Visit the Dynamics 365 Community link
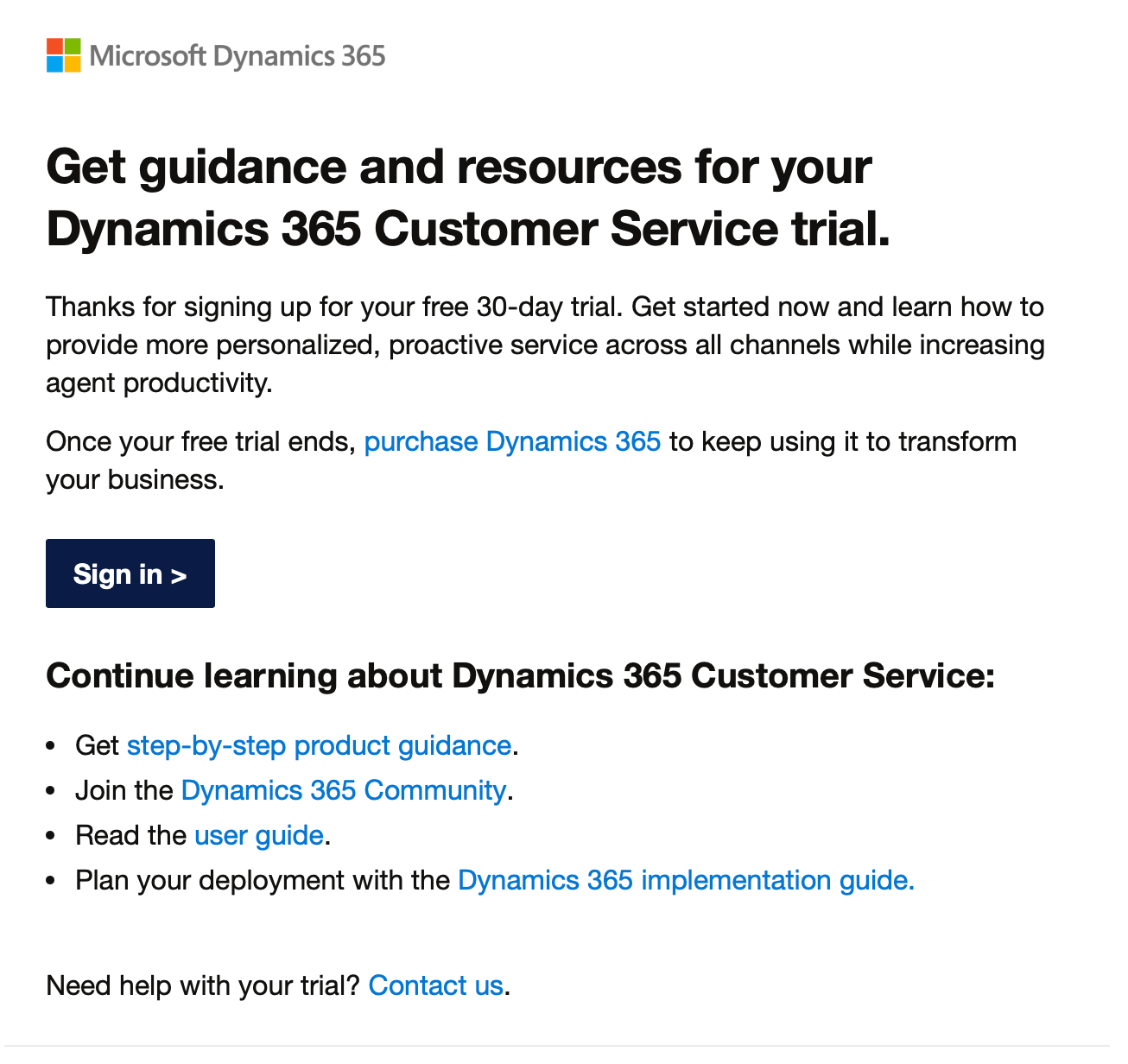This screenshot has height=1064, width=1128. click(344, 790)
